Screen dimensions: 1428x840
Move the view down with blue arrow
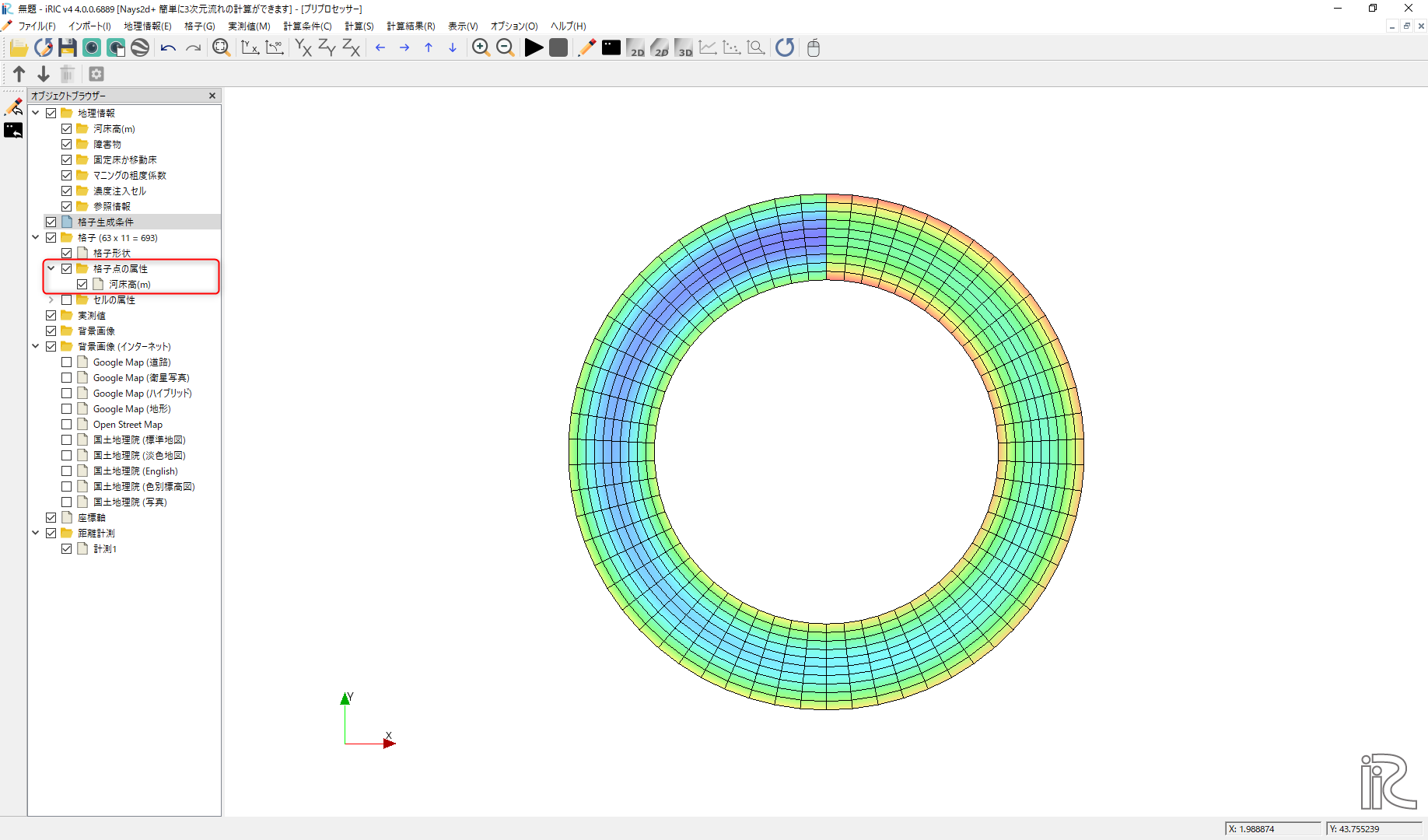453,48
